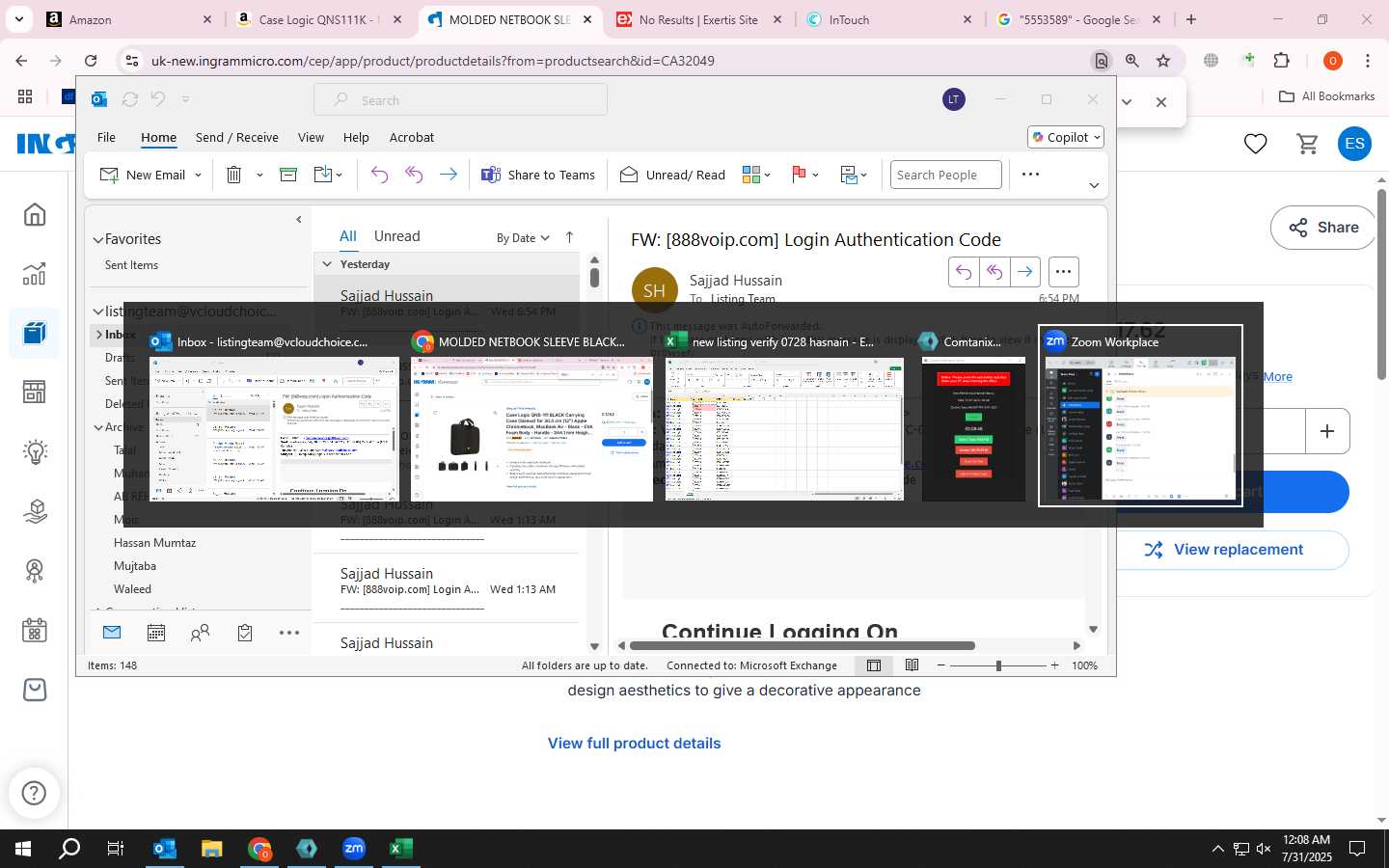Open the Mail view icon in Outlook navigation bar
This screenshot has height=868, width=1389.
pyautogui.click(x=112, y=633)
